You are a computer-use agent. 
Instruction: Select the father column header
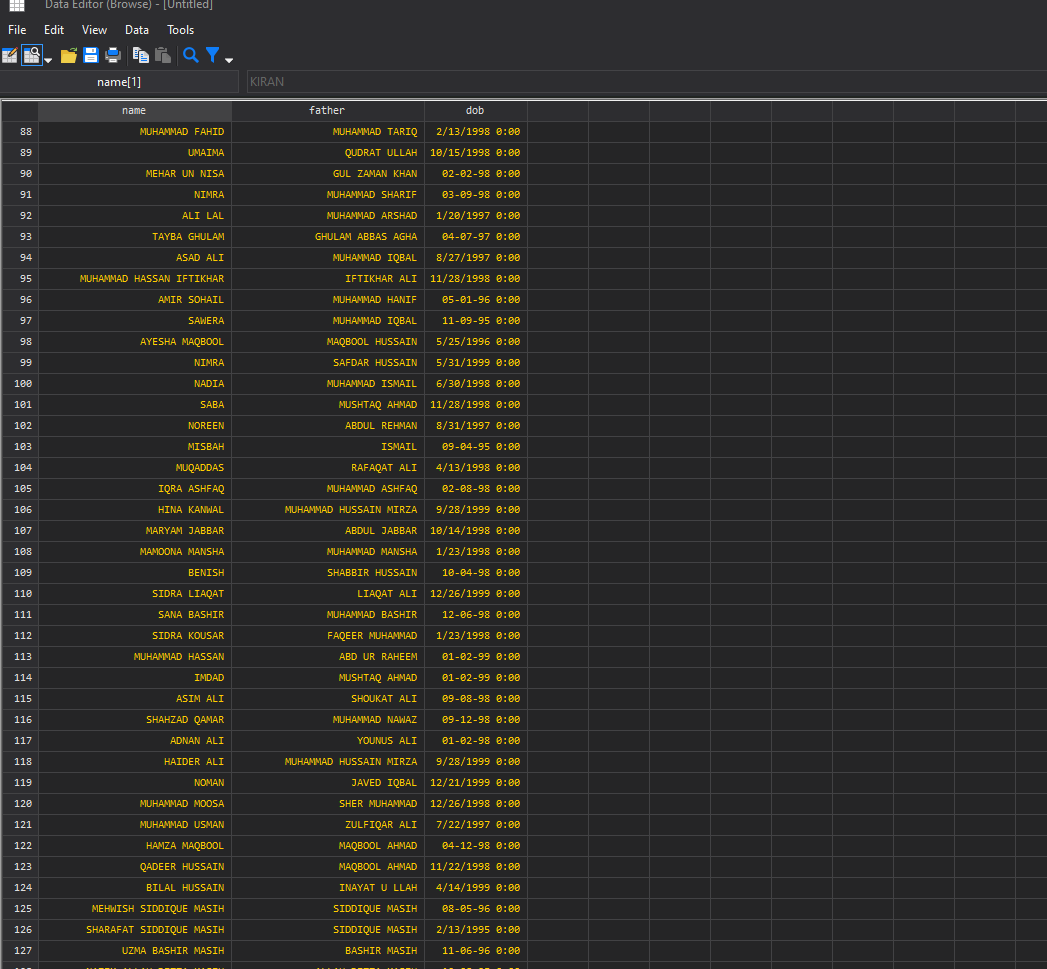327,111
